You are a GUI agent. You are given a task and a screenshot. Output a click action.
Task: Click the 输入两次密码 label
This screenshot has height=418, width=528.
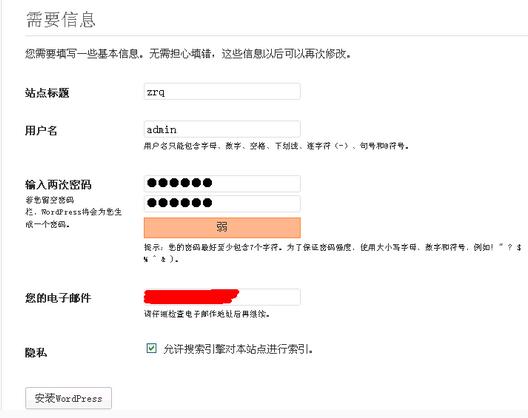click(58, 185)
